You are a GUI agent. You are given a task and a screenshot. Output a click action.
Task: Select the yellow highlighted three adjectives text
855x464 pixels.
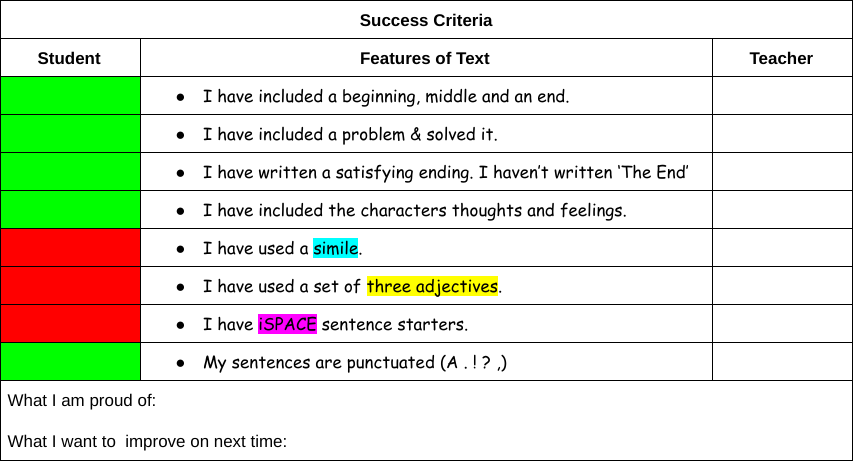point(432,286)
